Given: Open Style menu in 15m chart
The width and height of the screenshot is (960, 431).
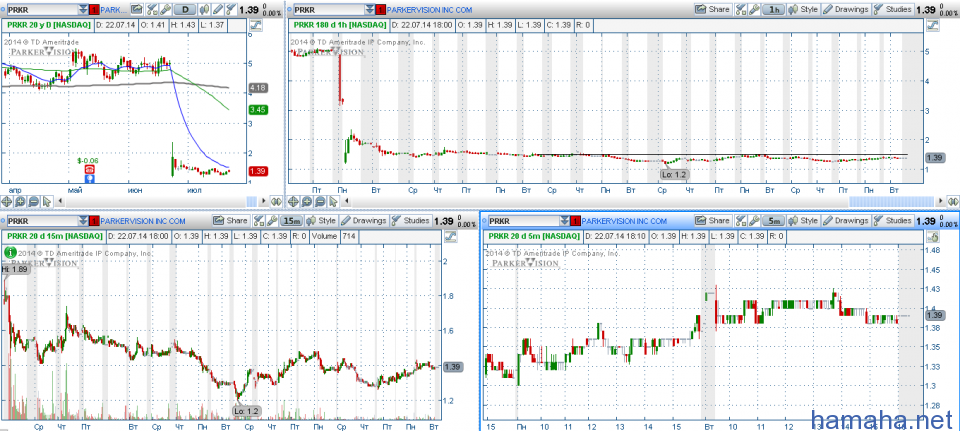Looking at the screenshot, I should tap(322, 220).
